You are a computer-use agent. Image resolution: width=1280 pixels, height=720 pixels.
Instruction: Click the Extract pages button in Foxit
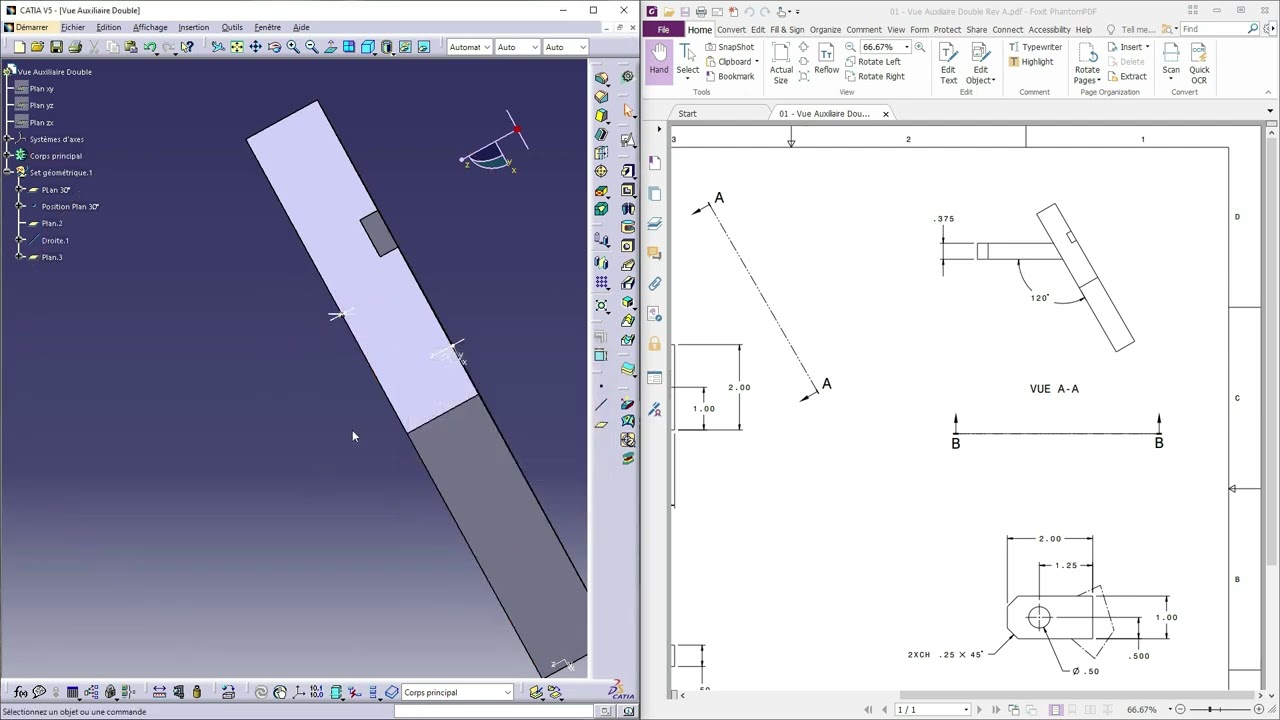coord(1126,76)
